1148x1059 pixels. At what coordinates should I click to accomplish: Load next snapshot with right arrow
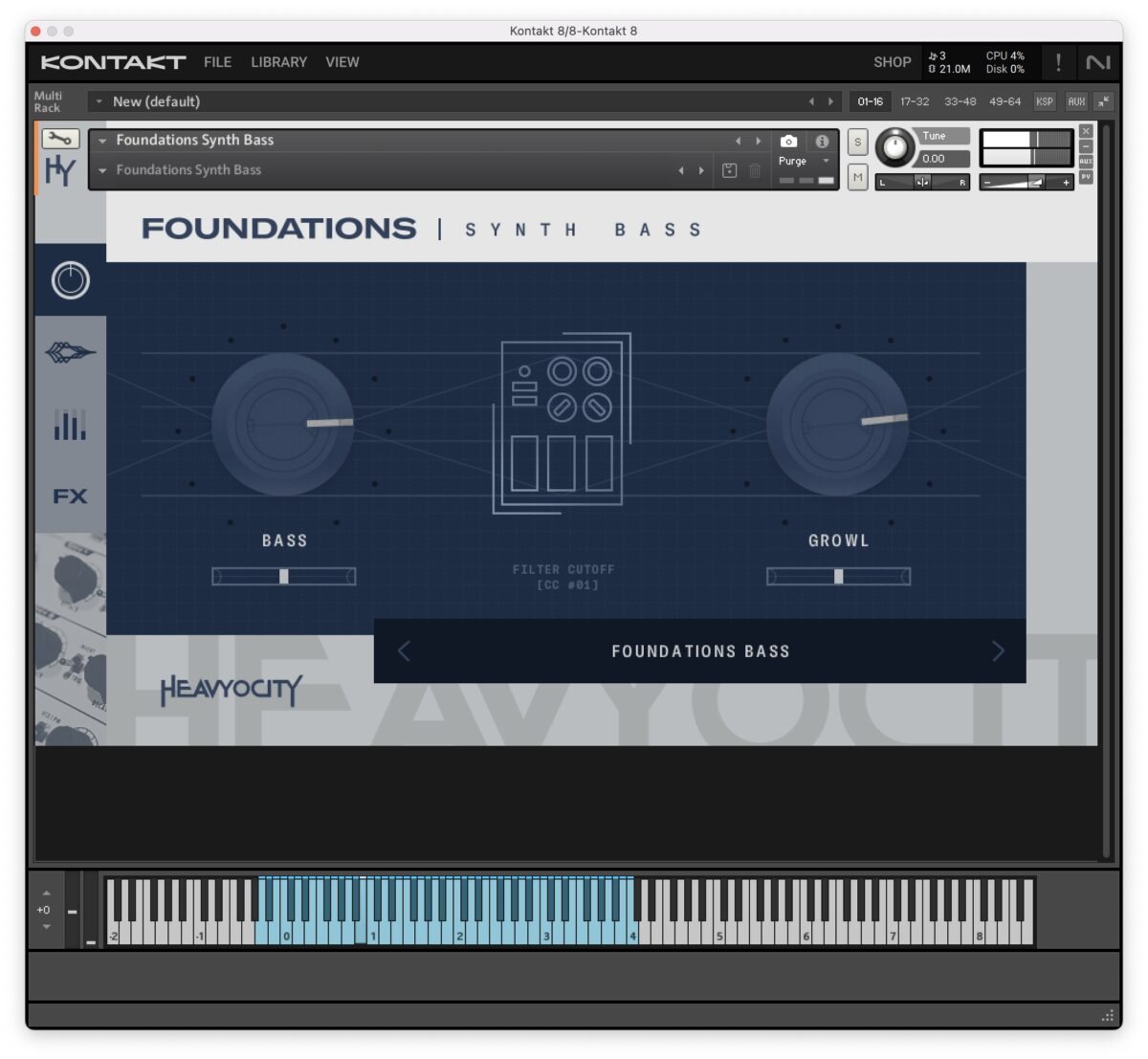[x=701, y=170]
